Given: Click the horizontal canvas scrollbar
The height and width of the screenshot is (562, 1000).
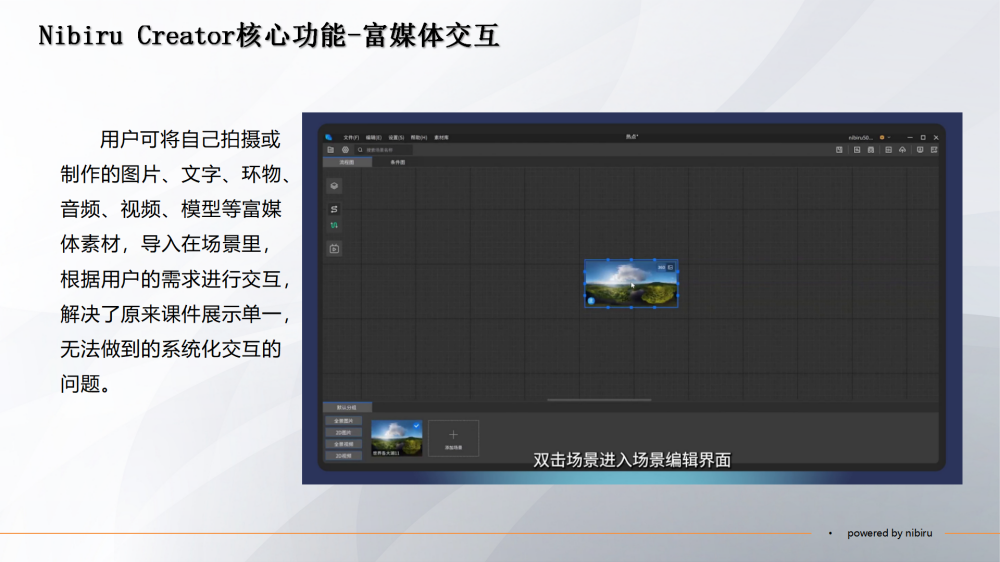Looking at the screenshot, I should click(599, 400).
